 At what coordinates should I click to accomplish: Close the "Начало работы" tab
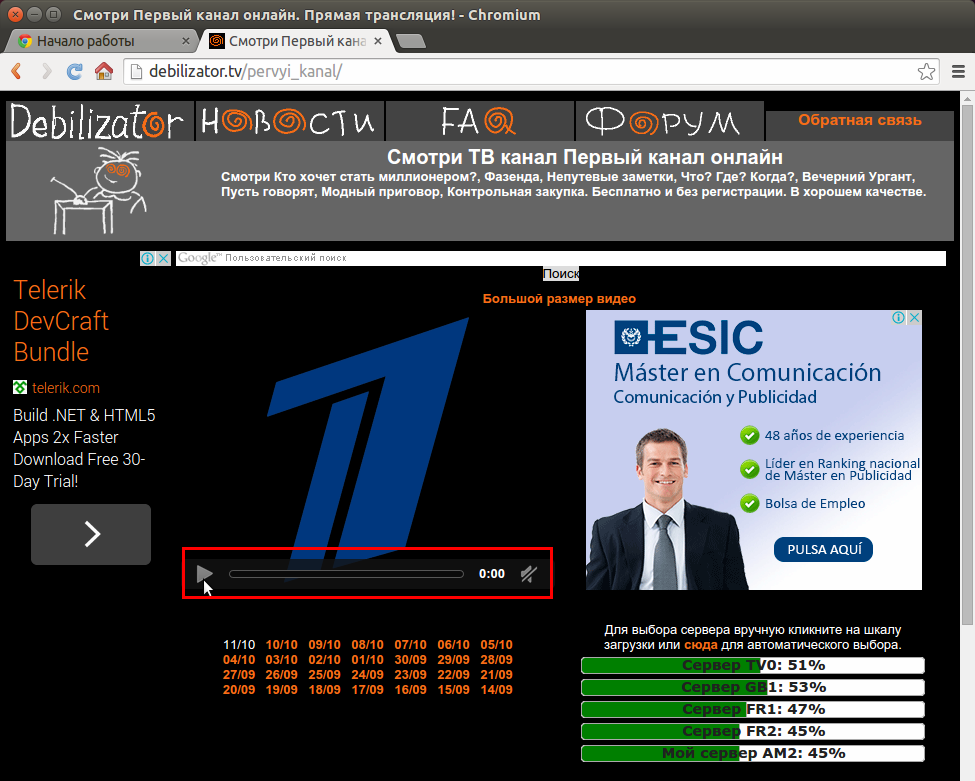click(185, 41)
